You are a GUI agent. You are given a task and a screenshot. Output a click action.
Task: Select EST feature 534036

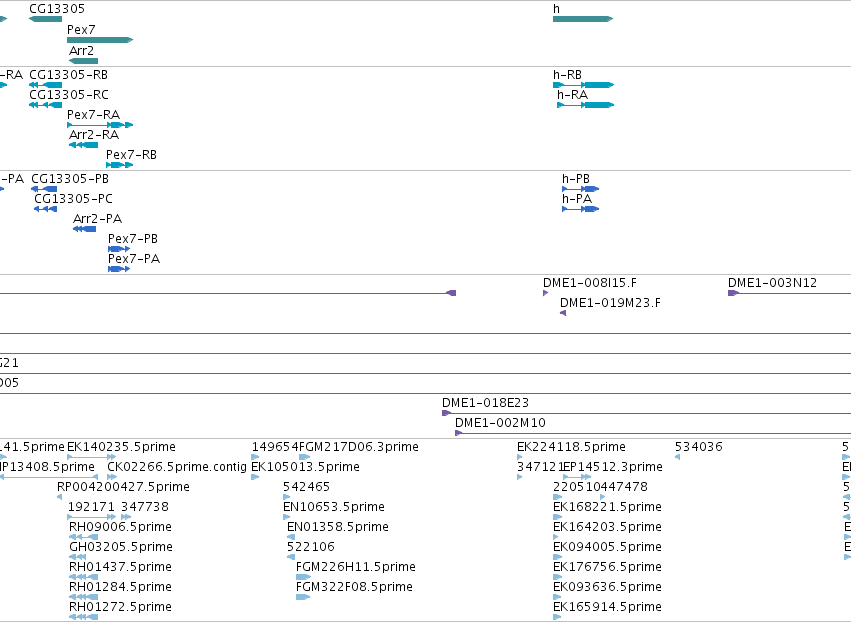(677, 457)
